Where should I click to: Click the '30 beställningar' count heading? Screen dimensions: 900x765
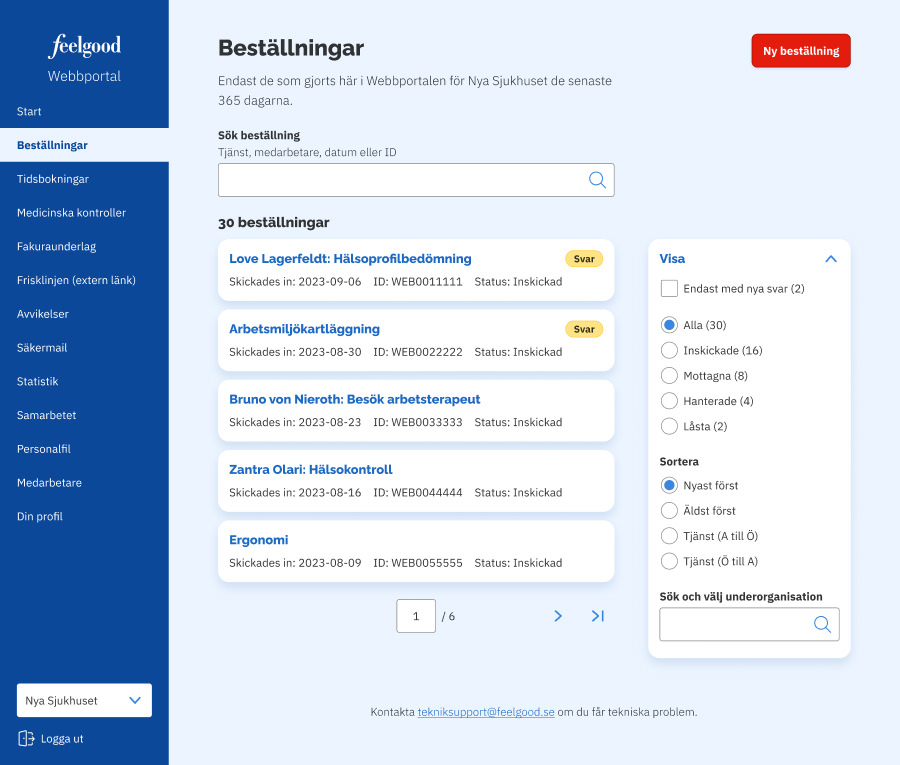pos(274,223)
